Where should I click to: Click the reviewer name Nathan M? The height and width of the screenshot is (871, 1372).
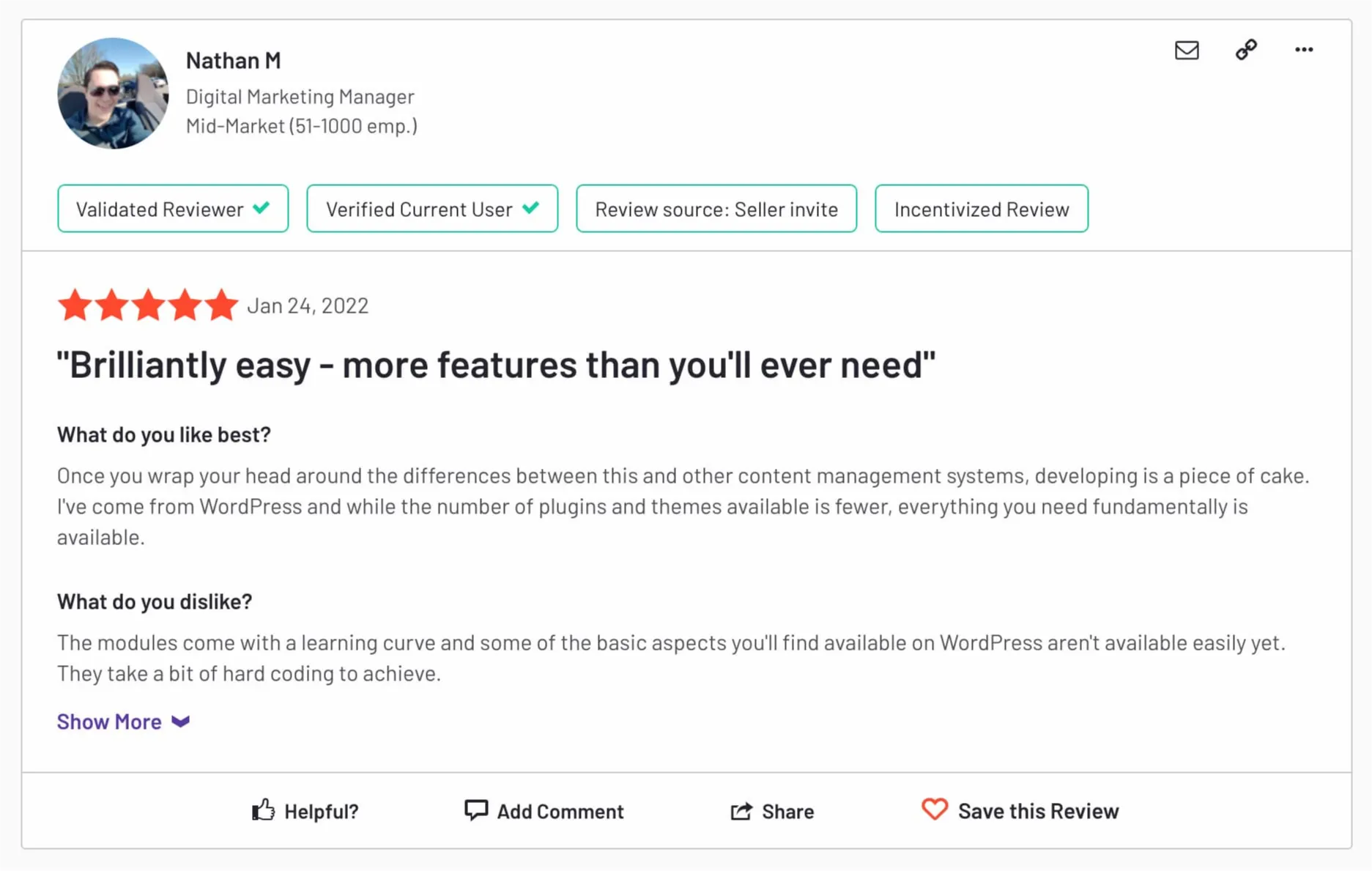coord(233,60)
